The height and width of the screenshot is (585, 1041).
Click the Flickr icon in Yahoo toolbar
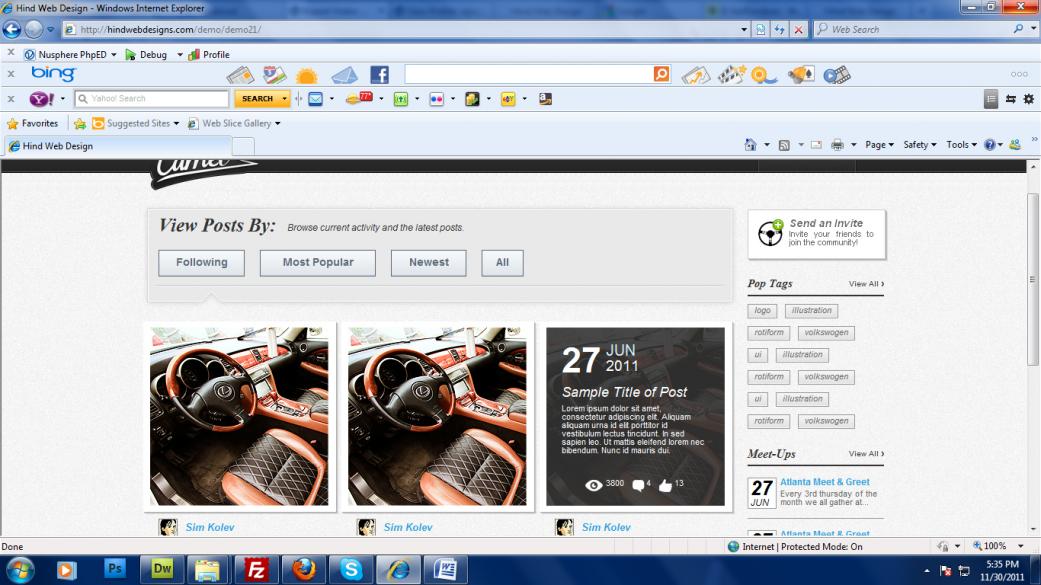[x=436, y=99]
